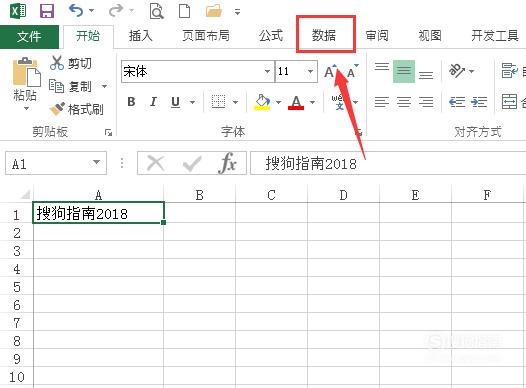Apply red font color to text
Image resolution: width=526 pixels, height=388 pixels.
(296, 102)
